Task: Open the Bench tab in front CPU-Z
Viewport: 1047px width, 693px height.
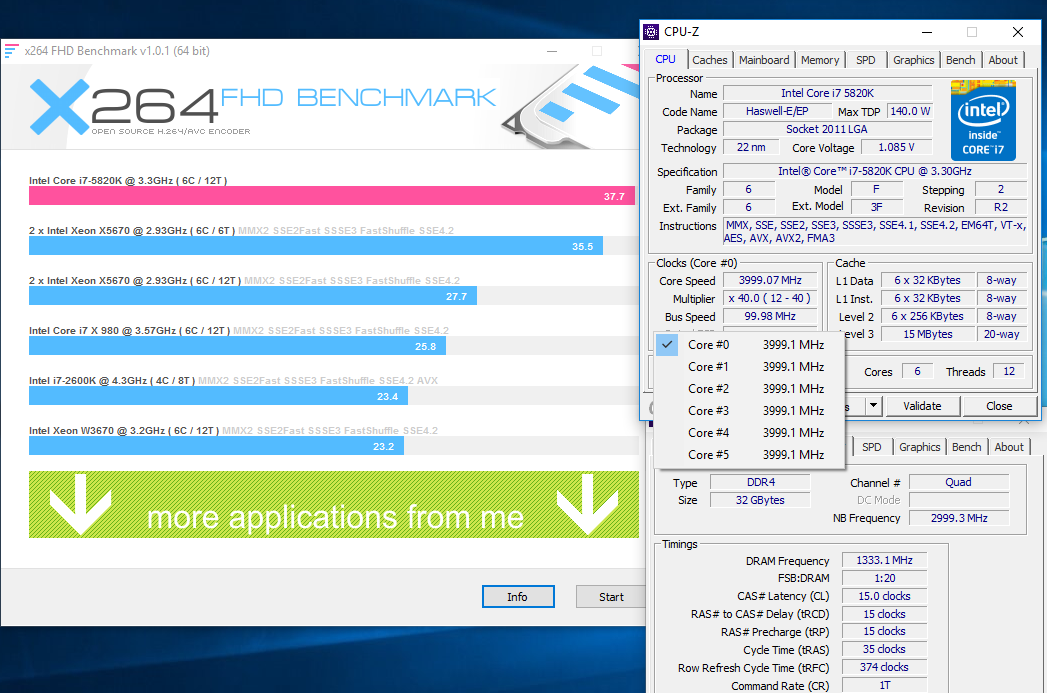Action: pyautogui.click(x=960, y=60)
